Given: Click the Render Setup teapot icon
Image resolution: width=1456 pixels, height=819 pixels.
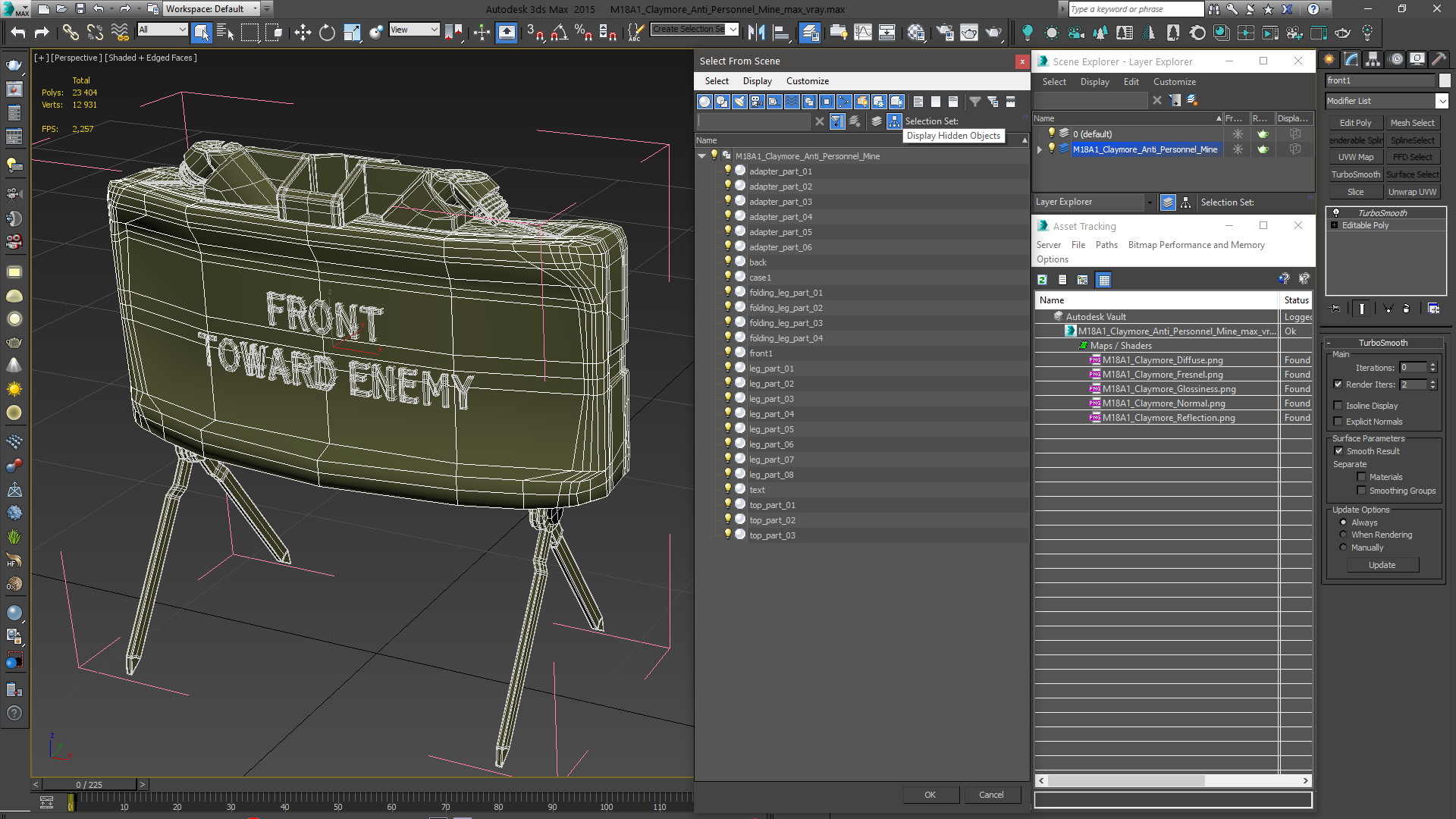Looking at the screenshot, I should coord(945,32).
